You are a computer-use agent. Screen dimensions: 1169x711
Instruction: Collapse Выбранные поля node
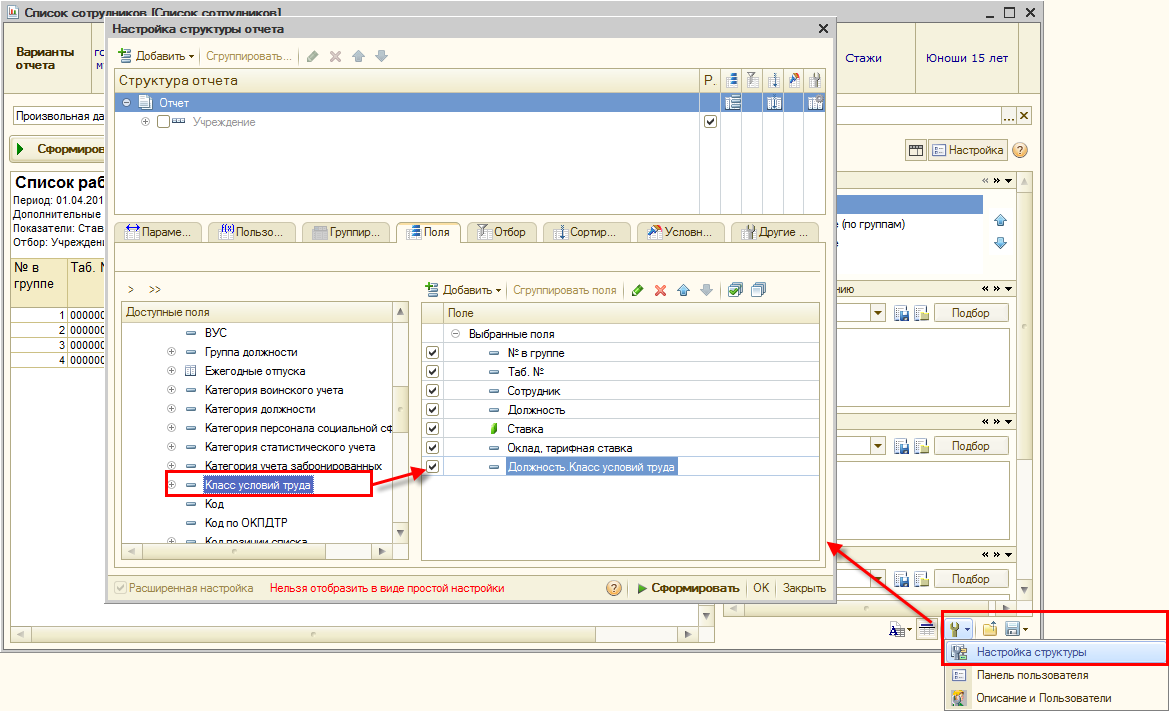click(x=456, y=334)
